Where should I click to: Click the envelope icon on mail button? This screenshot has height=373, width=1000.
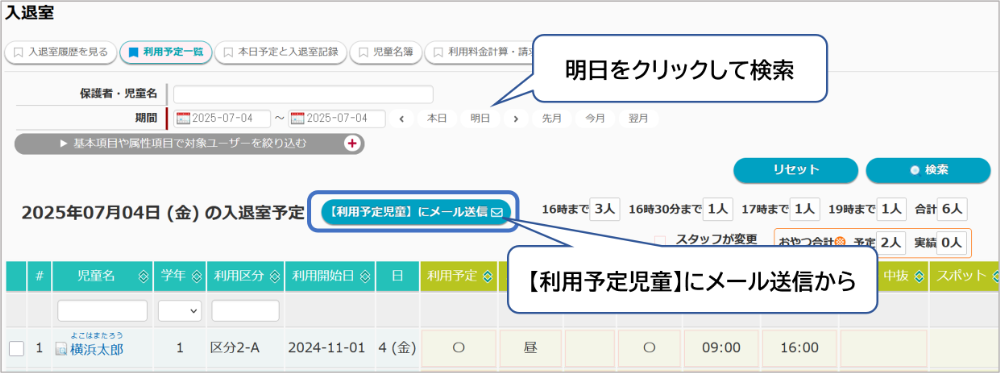tap(497, 212)
